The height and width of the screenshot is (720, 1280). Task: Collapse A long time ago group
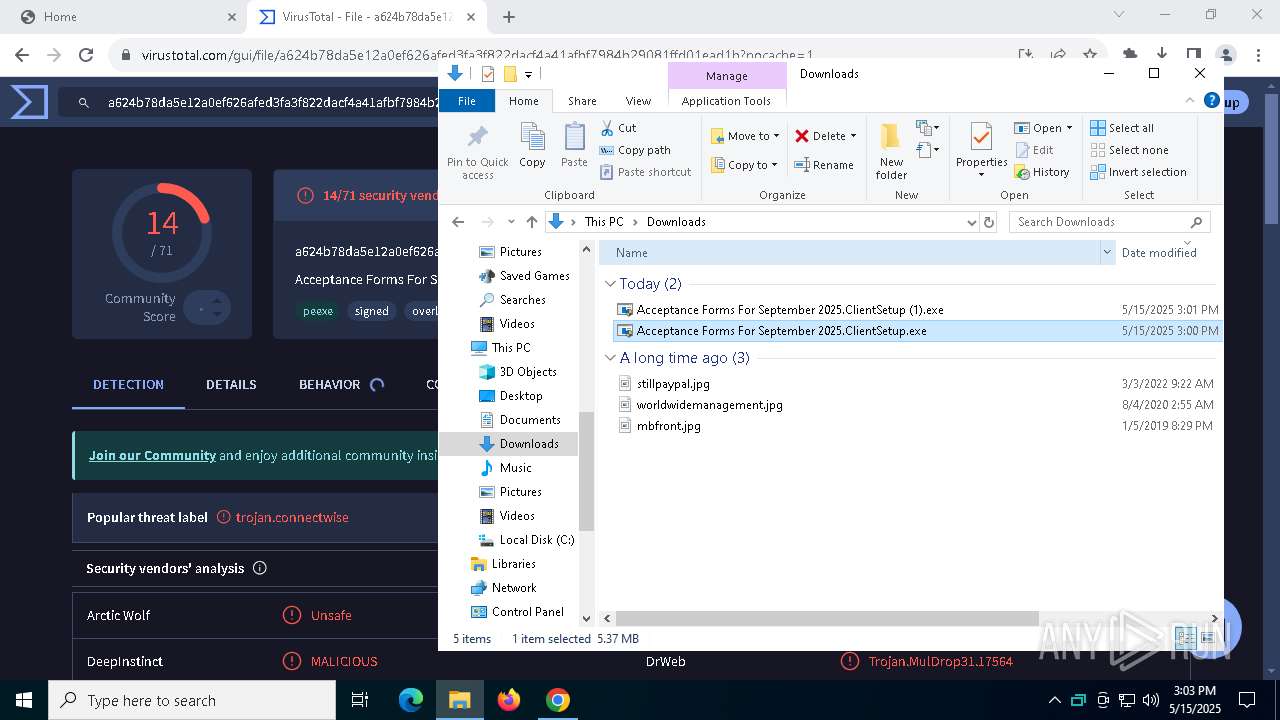click(611, 357)
